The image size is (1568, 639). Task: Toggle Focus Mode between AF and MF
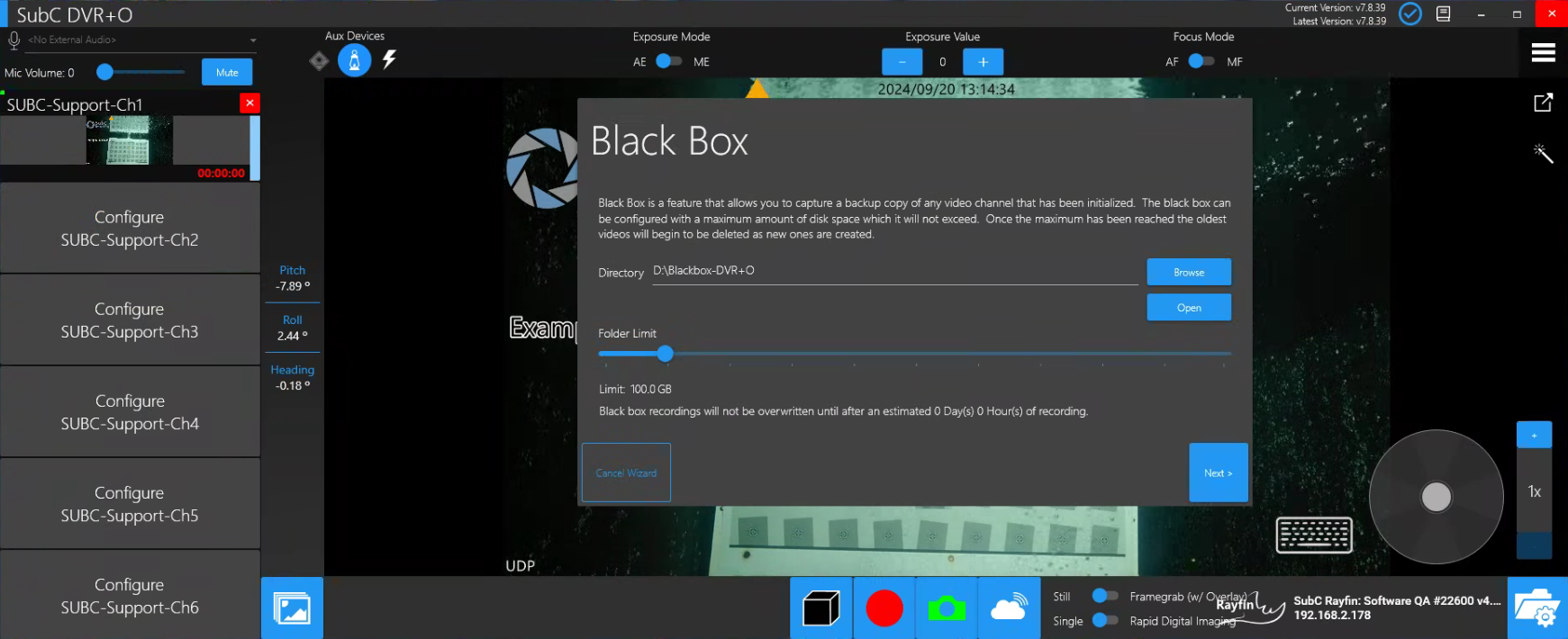pos(1201,61)
